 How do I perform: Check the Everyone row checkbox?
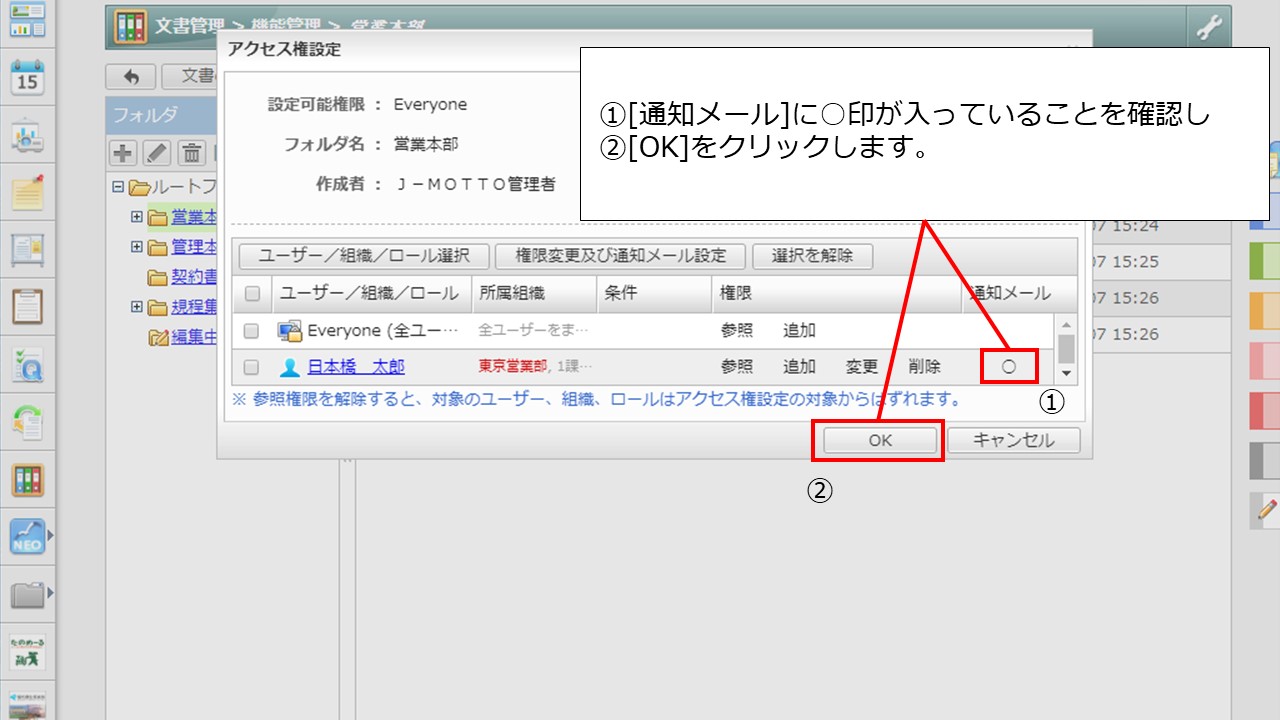point(252,331)
